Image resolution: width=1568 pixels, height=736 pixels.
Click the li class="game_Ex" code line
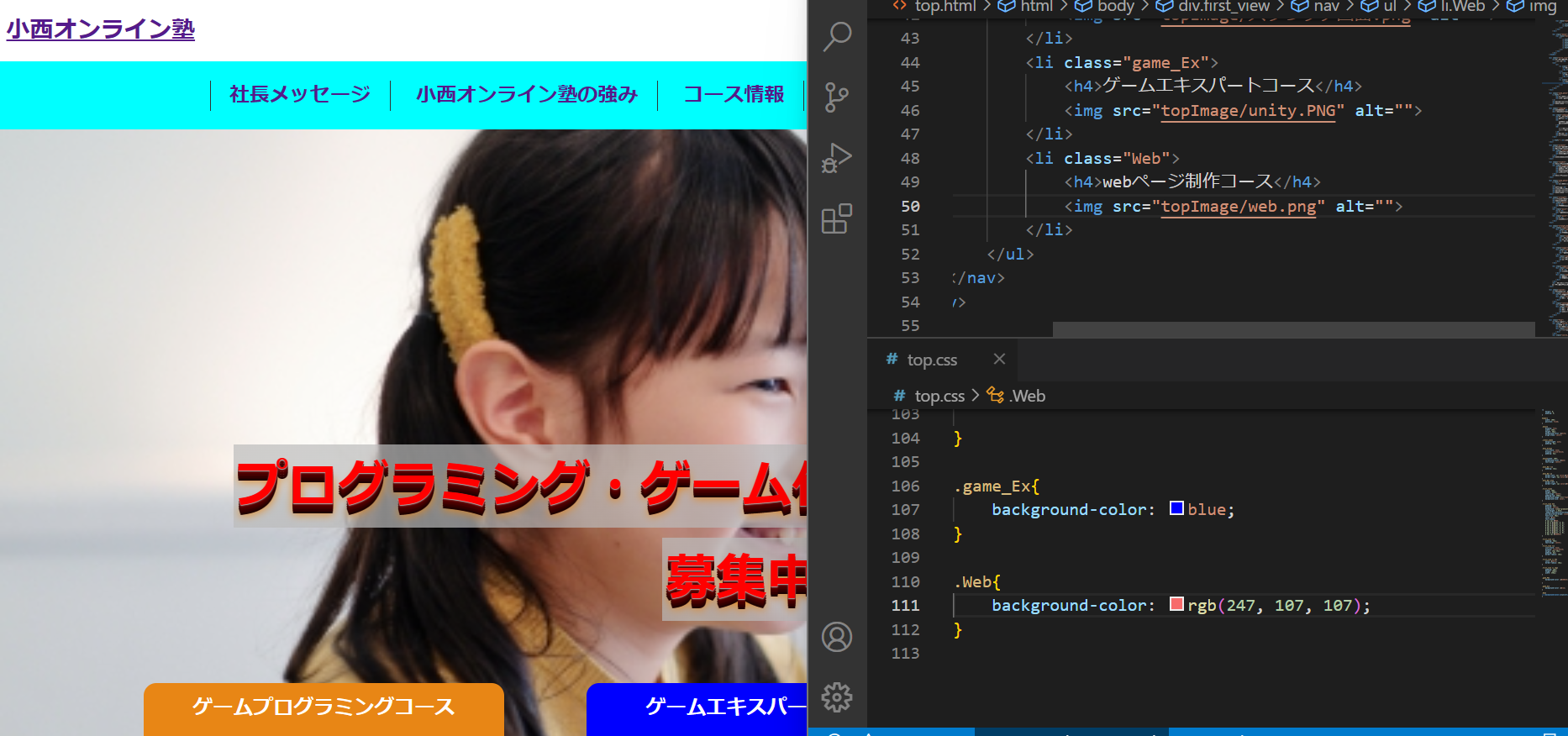click(x=1122, y=62)
